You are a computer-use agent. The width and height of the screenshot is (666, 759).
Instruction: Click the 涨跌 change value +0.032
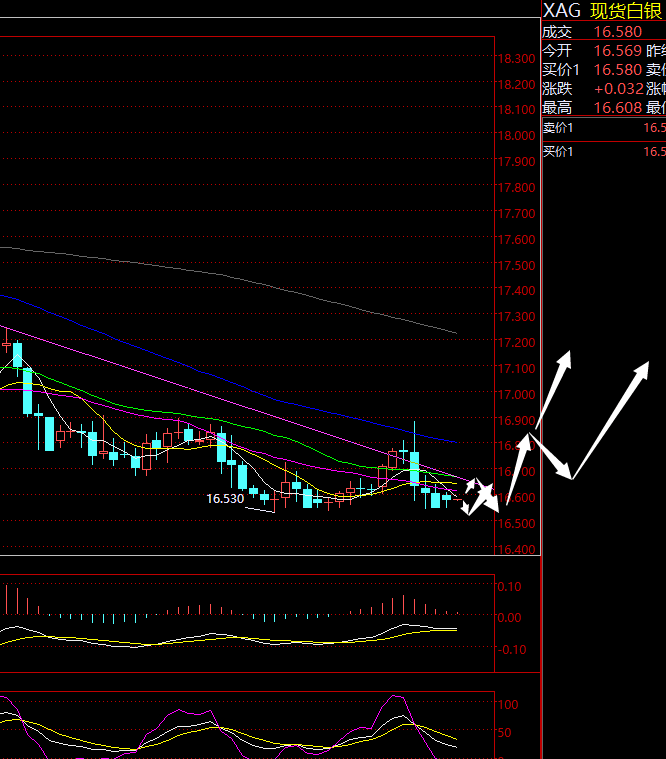coord(619,89)
